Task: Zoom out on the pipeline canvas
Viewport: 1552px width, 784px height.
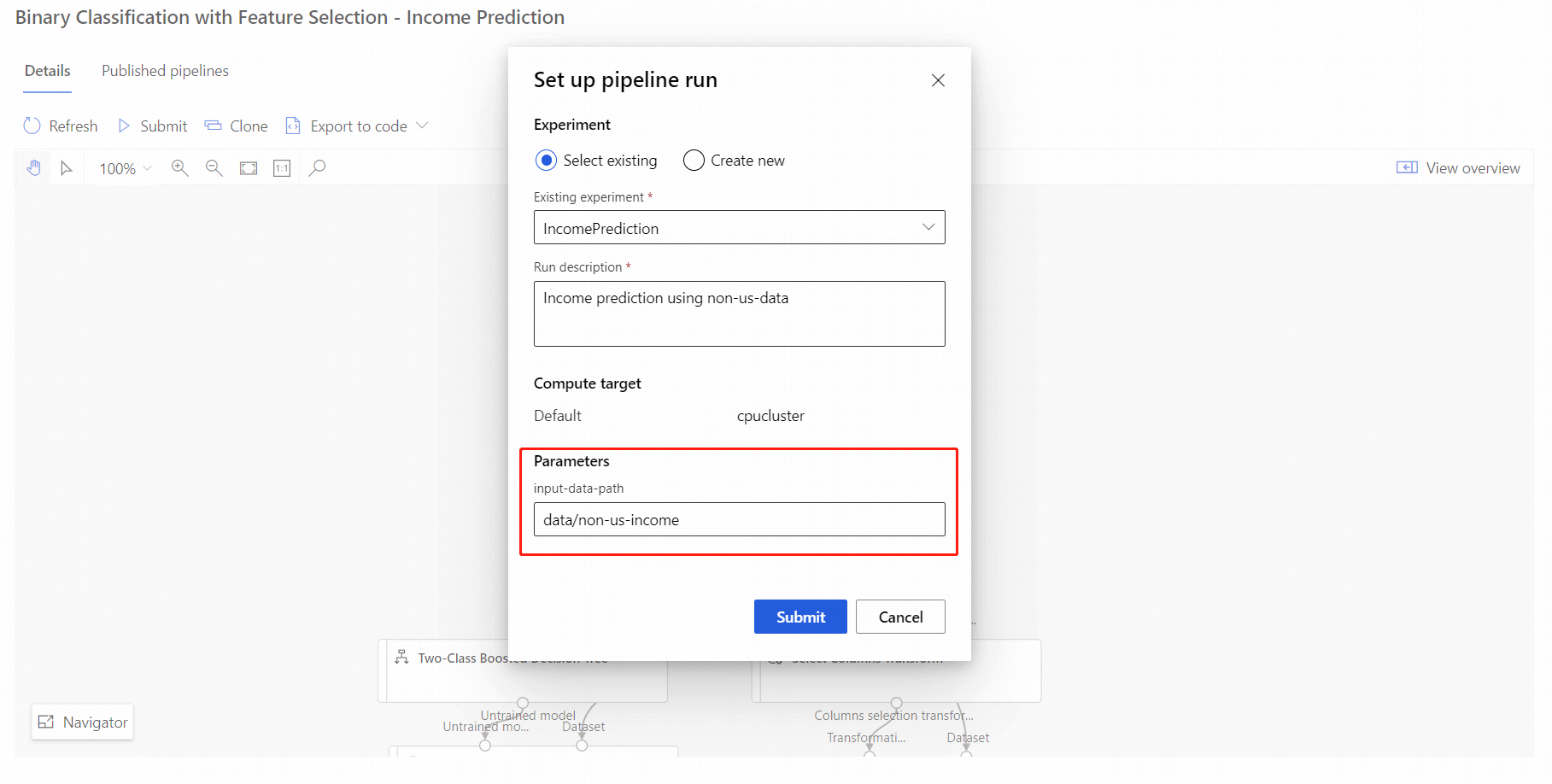Action: click(x=214, y=167)
